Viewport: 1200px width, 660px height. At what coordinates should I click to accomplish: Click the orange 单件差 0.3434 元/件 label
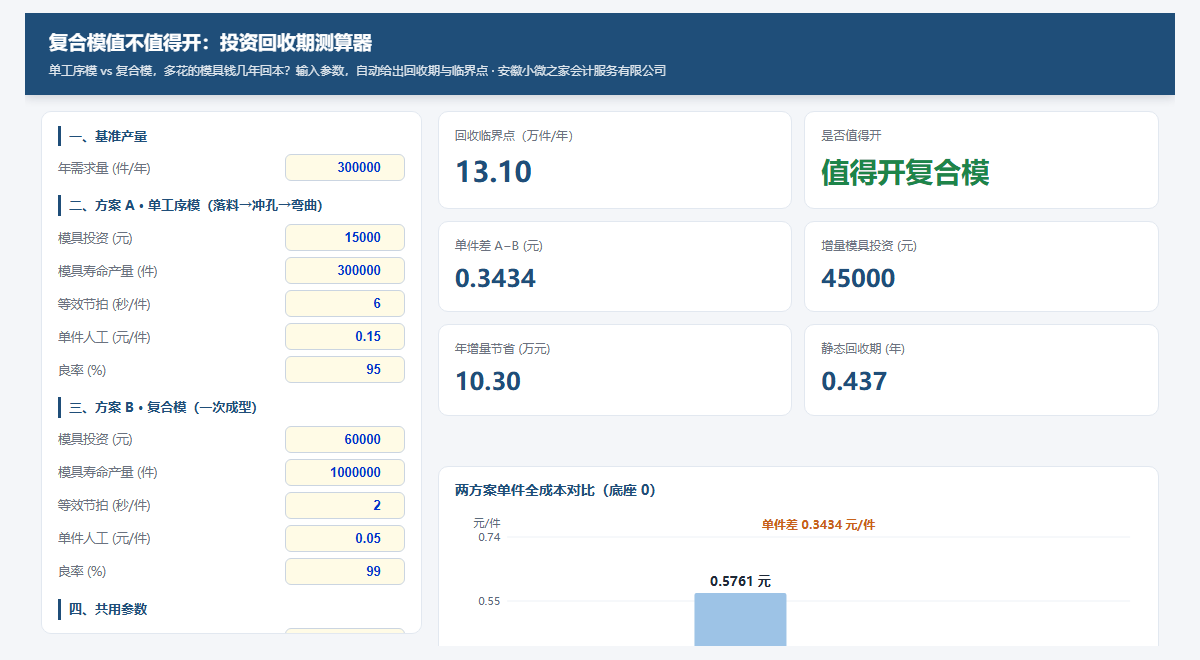[818, 524]
